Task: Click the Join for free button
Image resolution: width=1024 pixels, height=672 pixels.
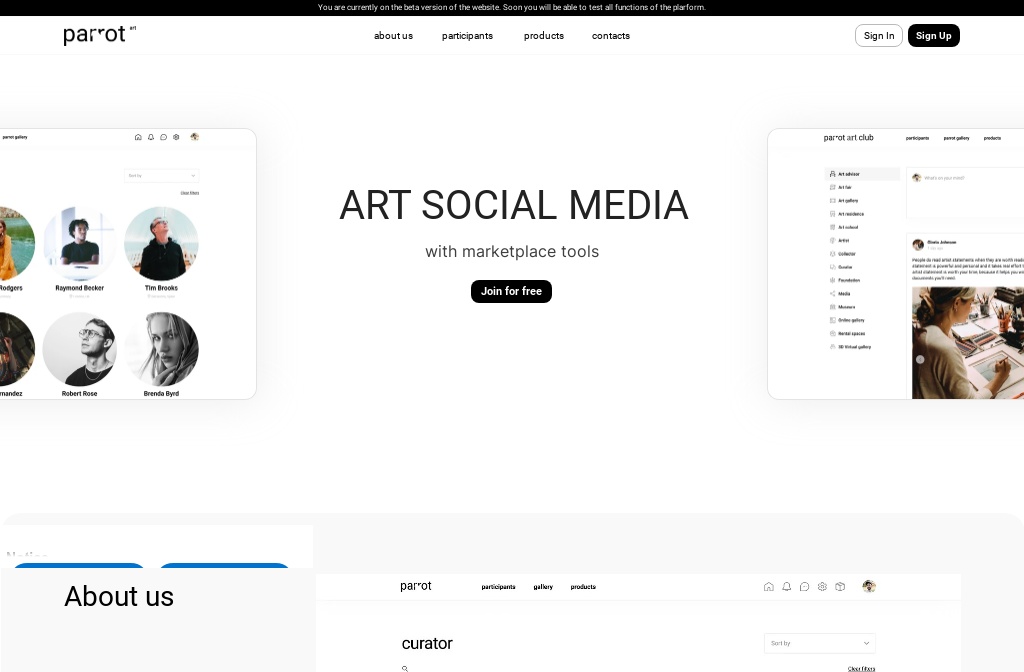Action: tap(511, 291)
